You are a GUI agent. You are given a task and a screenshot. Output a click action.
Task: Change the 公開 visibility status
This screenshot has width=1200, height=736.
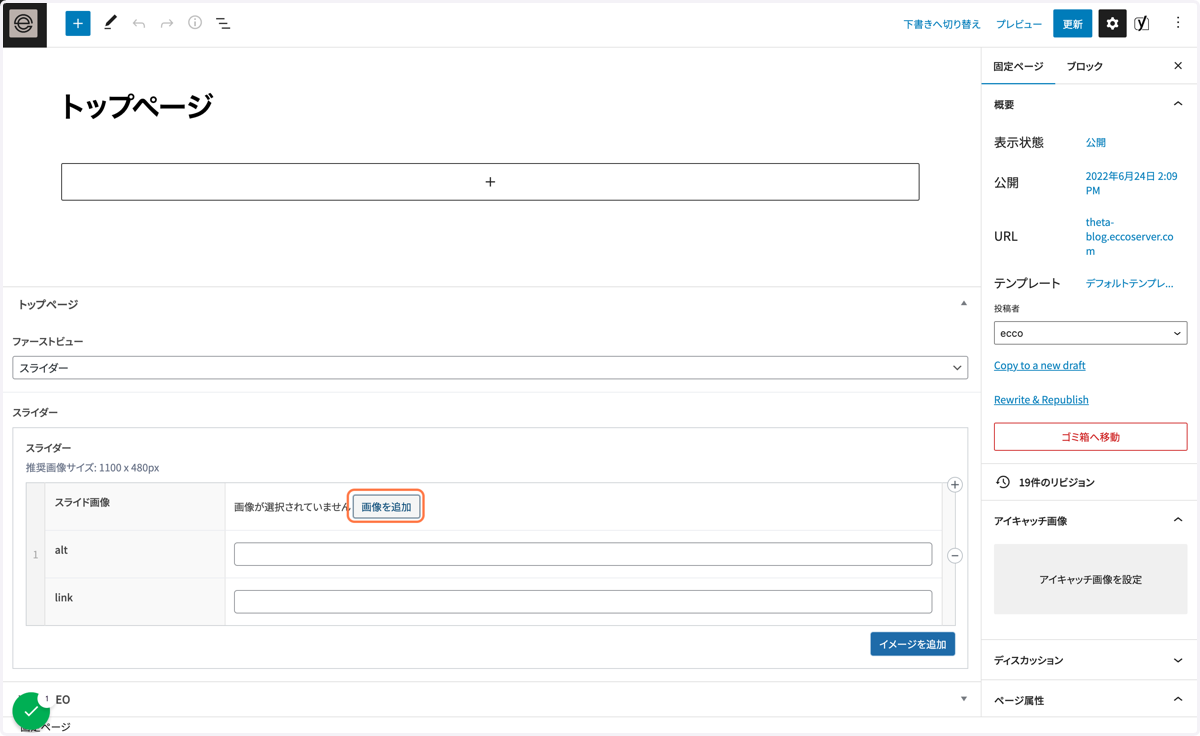[1096, 142]
